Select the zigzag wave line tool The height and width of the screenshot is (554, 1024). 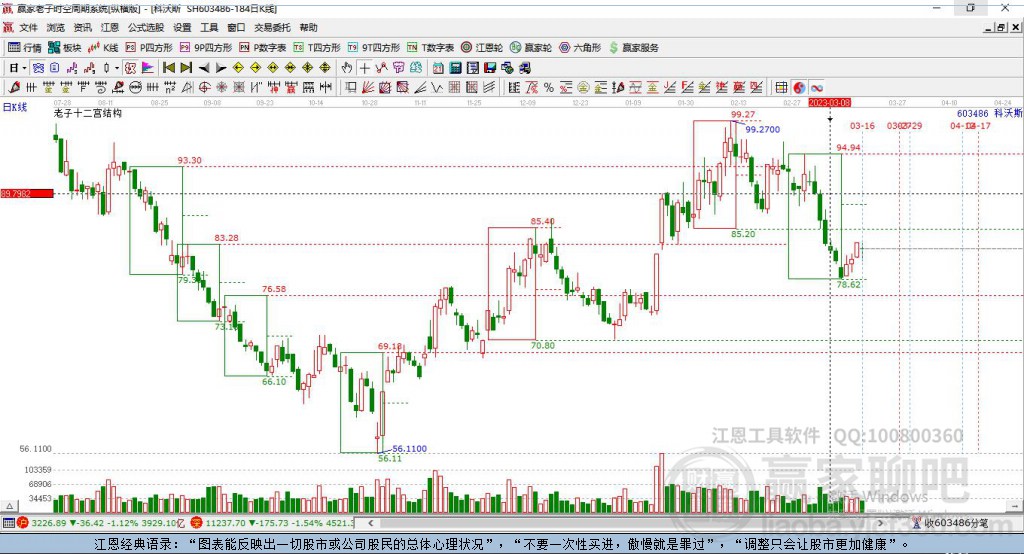pyautogui.click(x=437, y=87)
